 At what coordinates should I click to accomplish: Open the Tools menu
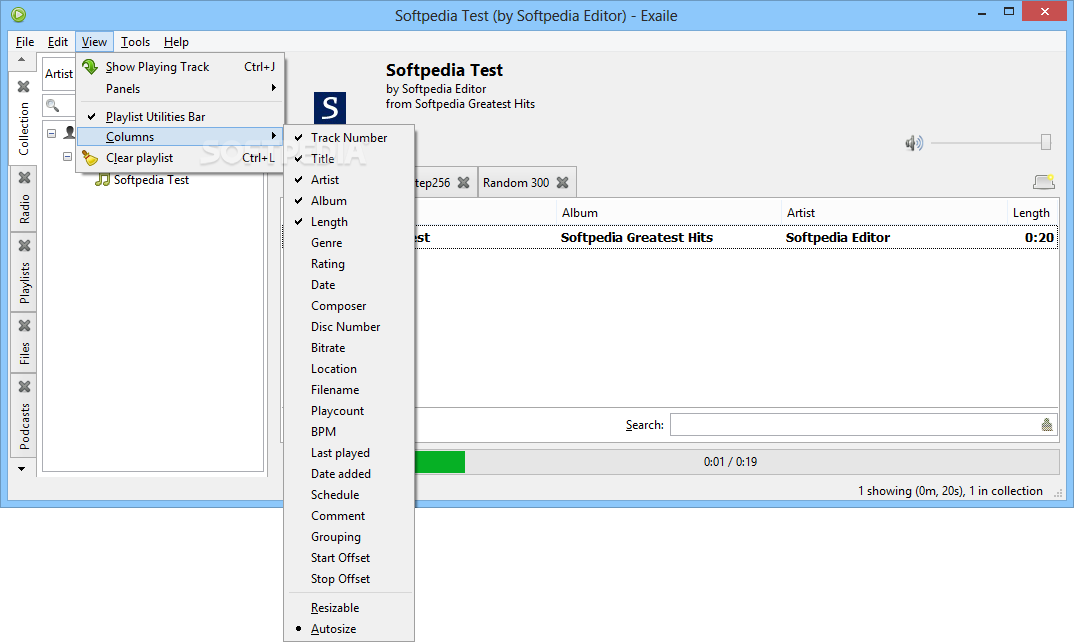[135, 42]
